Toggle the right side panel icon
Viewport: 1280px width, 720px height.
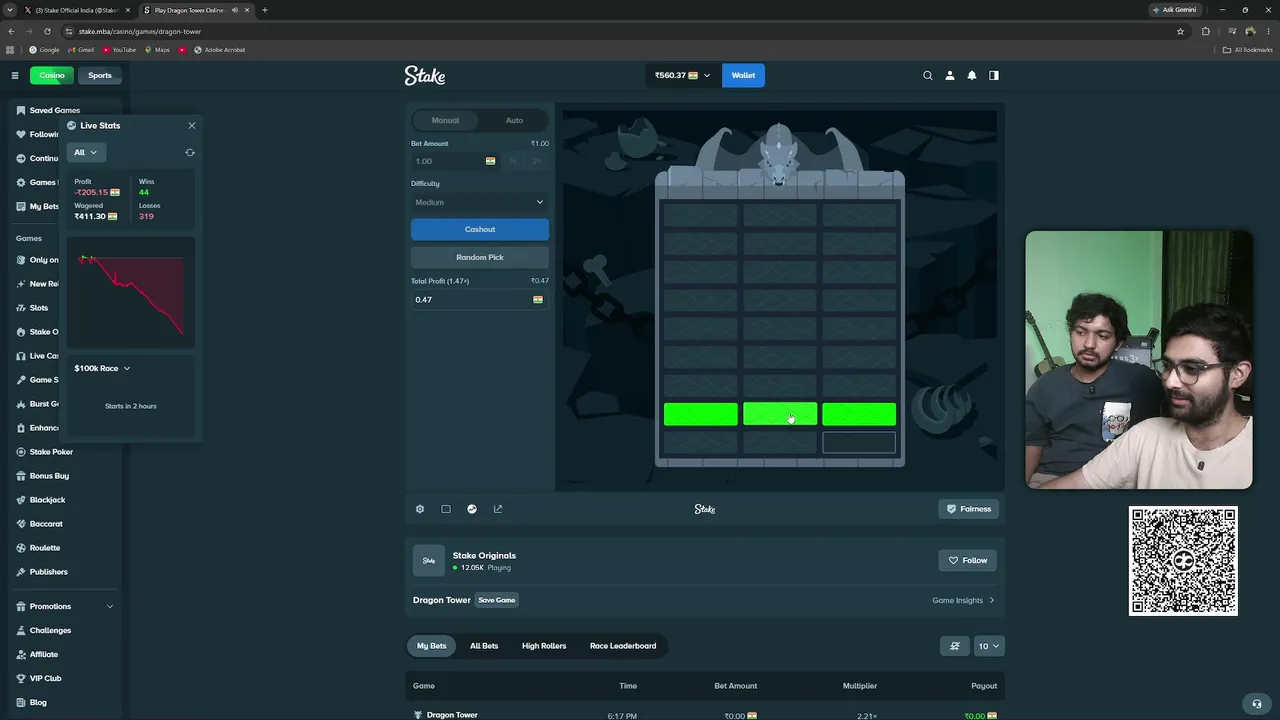994,75
